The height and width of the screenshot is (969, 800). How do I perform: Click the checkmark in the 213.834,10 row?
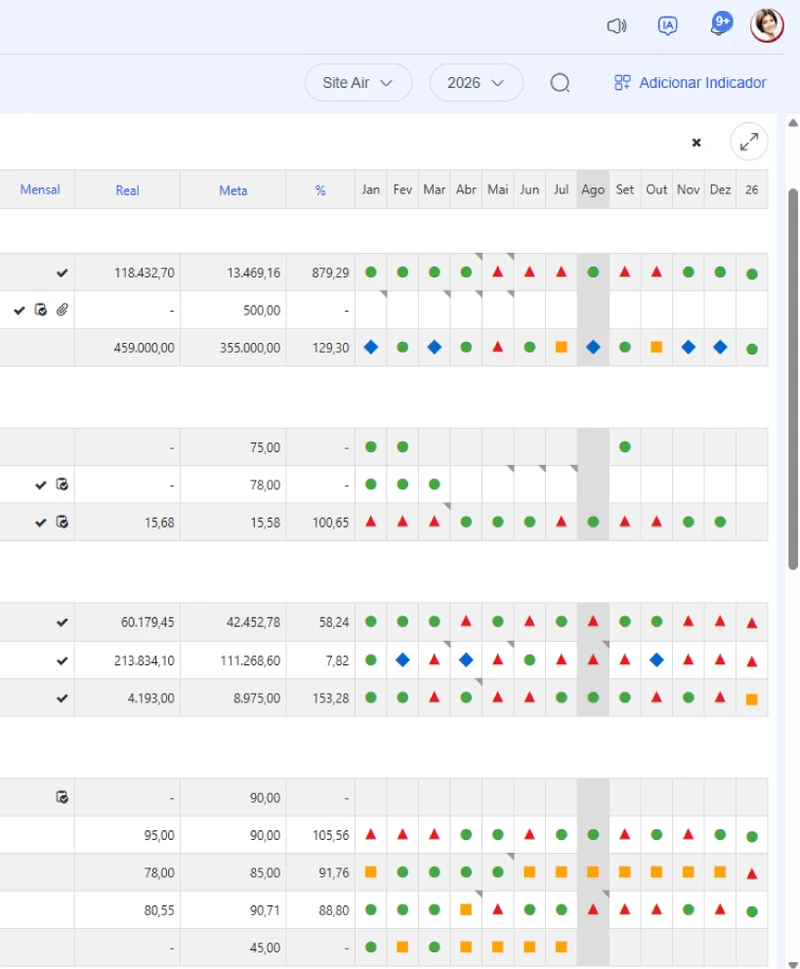62,661
